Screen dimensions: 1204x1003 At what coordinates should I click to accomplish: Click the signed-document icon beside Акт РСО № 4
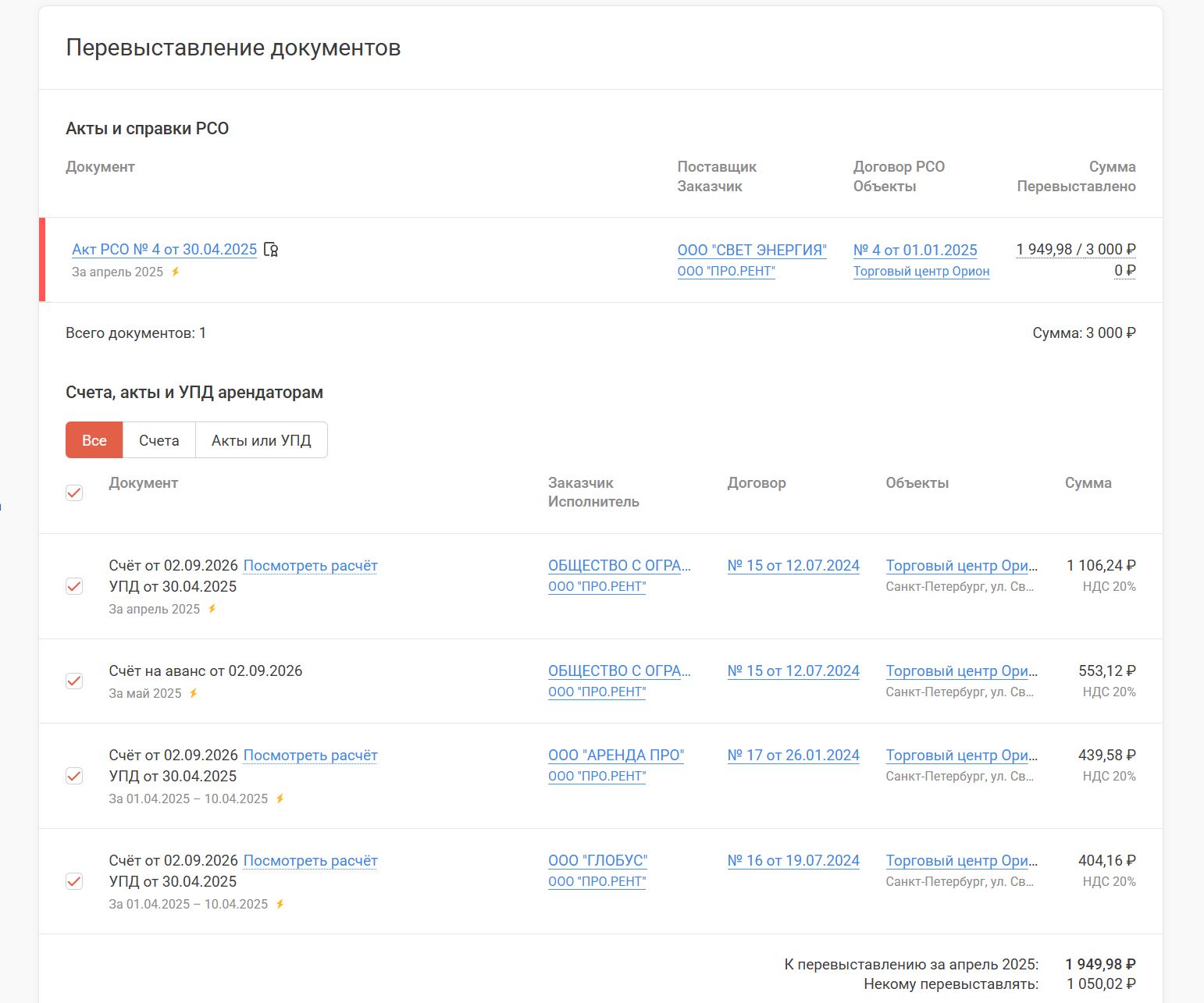[271, 250]
